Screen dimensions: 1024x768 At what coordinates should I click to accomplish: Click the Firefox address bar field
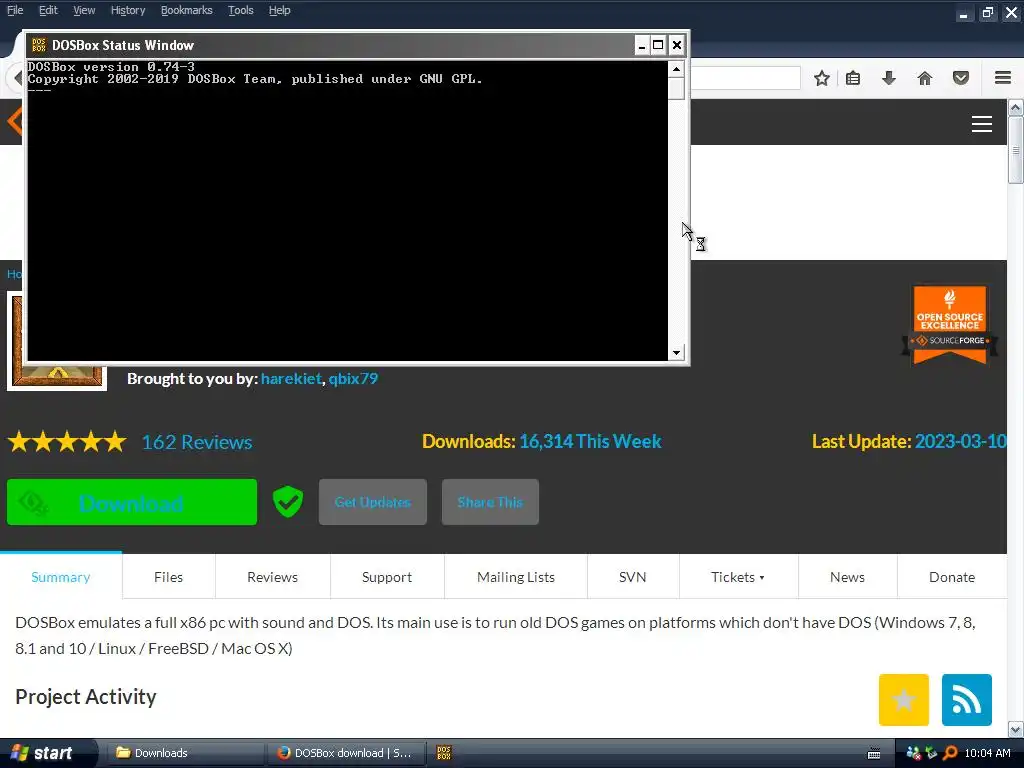745,78
